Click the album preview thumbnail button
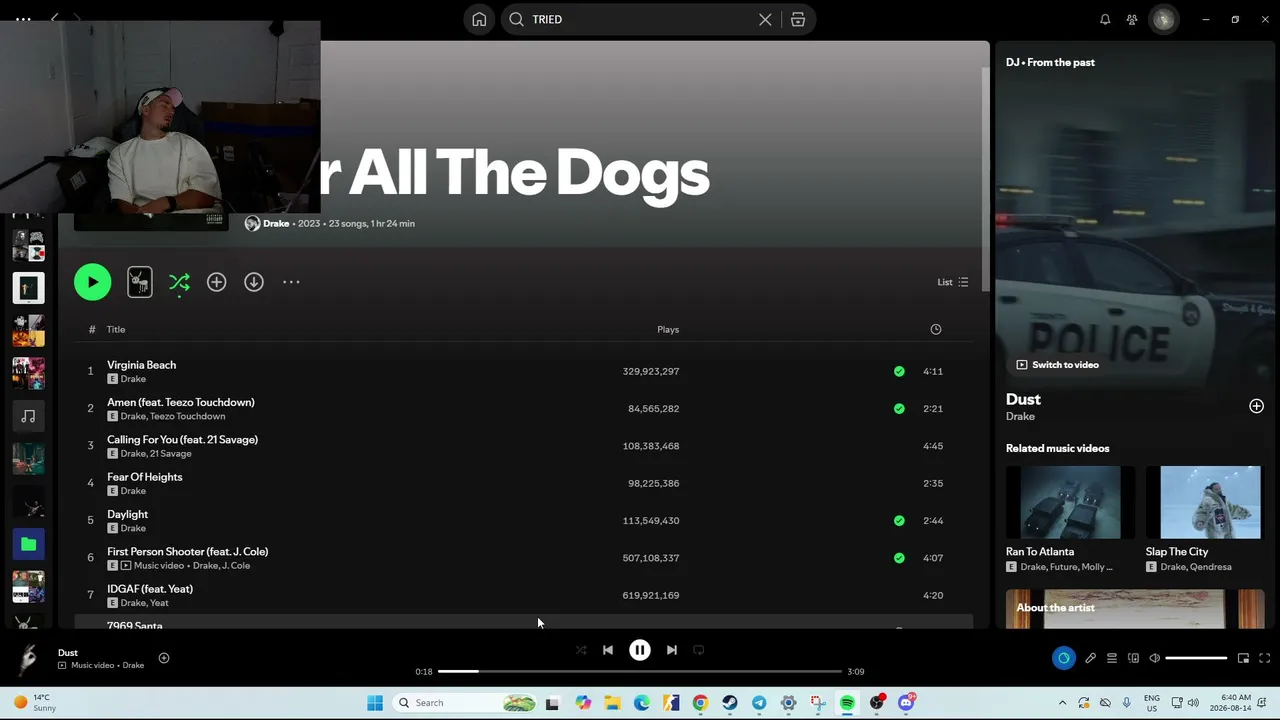Viewport: 1280px width, 720px height. pyautogui.click(x=140, y=282)
